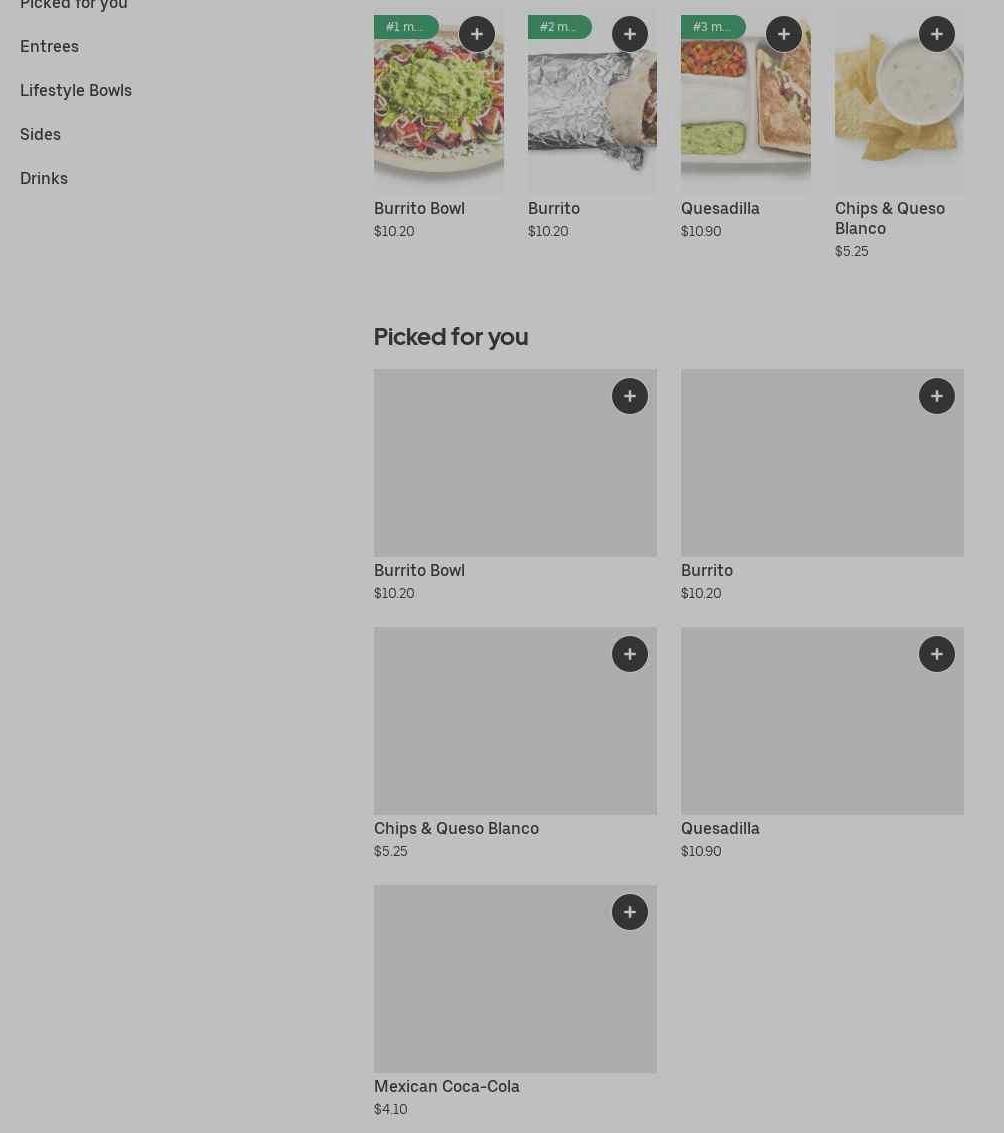Click the green #1 most liked badge
Image resolution: width=1004 pixels, height=1133 pixels.
click(x=405, y=27)
